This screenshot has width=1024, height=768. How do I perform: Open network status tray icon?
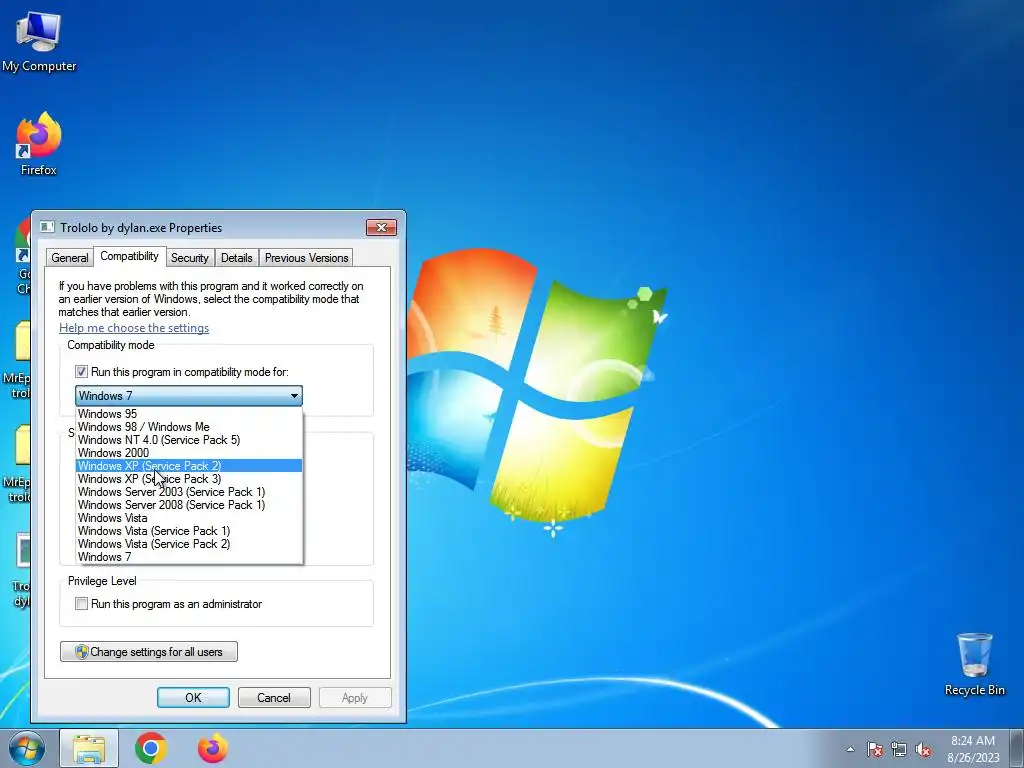(899, 750)
